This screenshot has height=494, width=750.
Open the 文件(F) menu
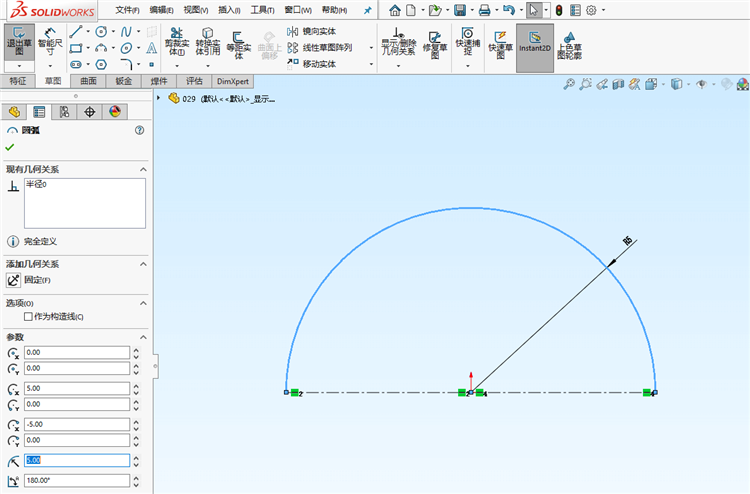point(127,10)
